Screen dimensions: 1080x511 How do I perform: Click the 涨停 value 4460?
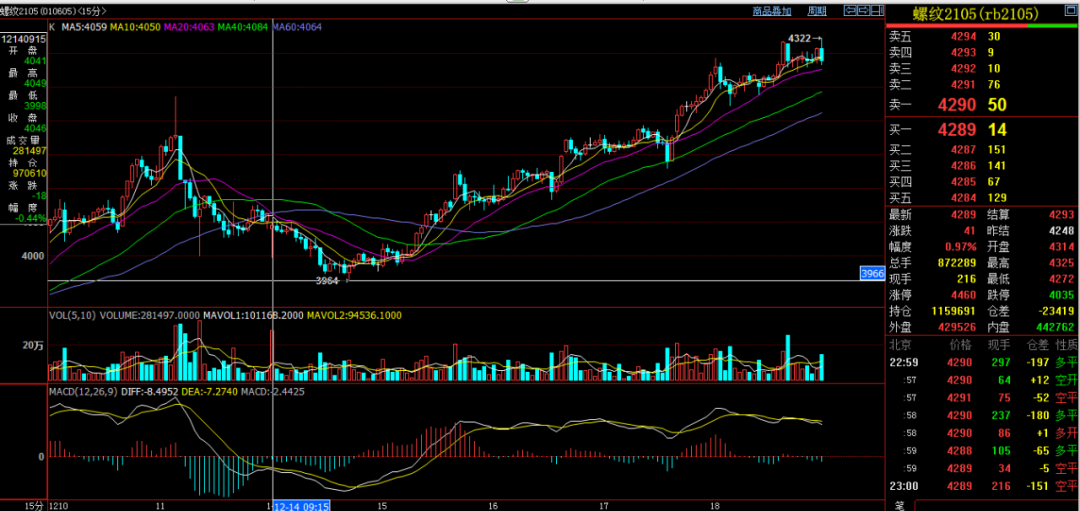pos(965,295)
